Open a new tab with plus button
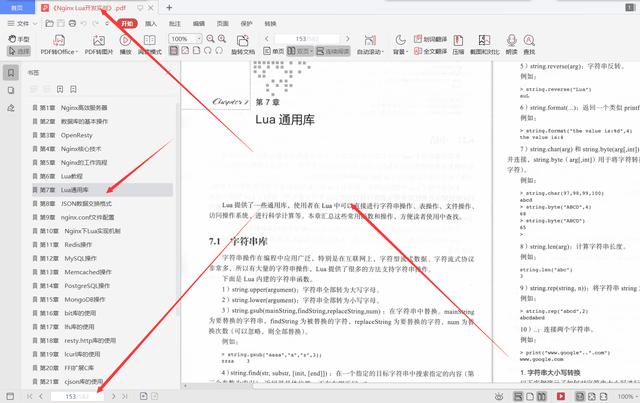 pyautogui.click(x=169, y=7)
